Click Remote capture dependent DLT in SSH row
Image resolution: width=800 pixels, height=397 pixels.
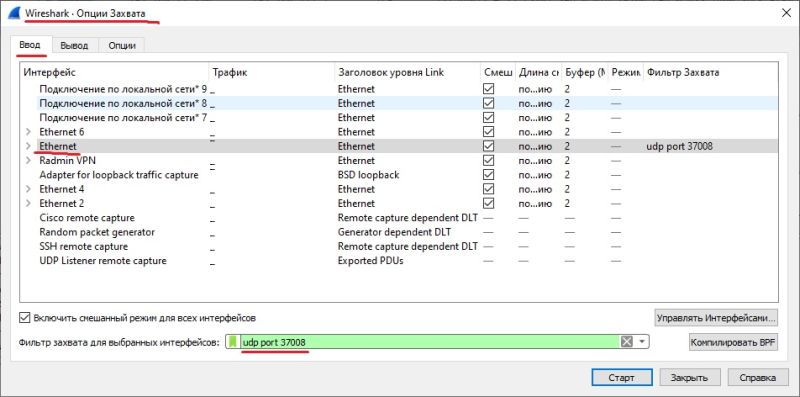coord(408,246)
